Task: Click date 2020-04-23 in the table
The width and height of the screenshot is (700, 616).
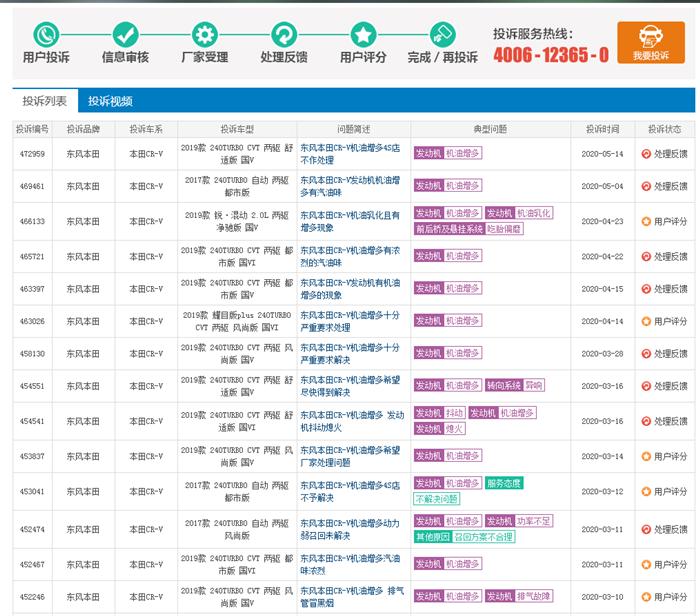Action: click(x=602, y=221)
